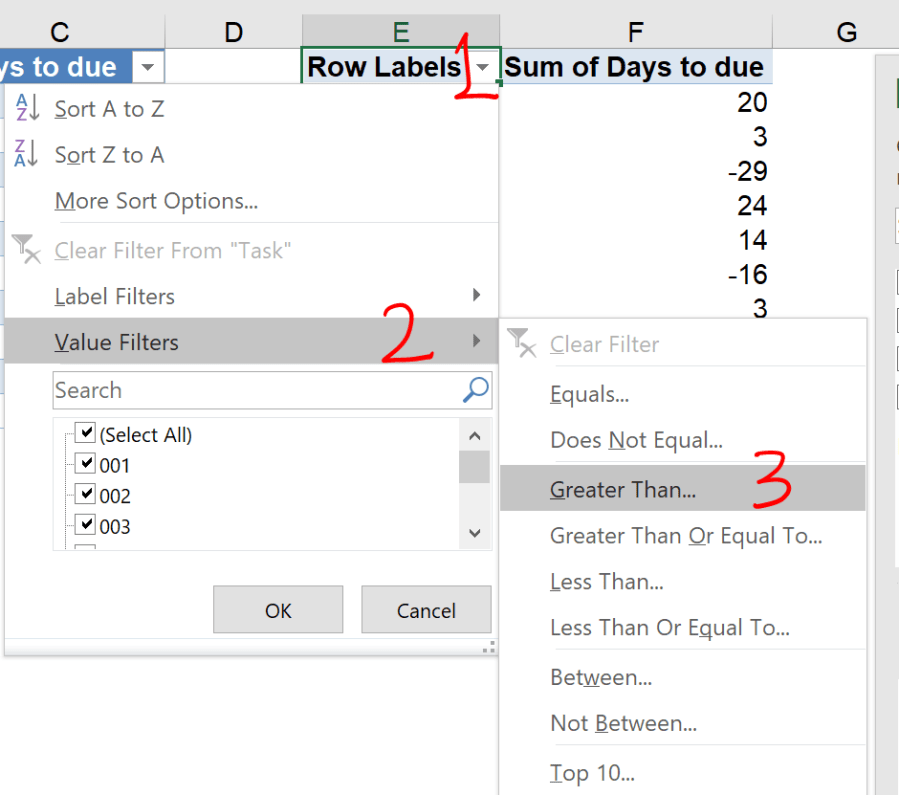The width and height of the screenshot is (899, 795).
Task: Select Greater Than... value filter
Action: coord(623,490)
